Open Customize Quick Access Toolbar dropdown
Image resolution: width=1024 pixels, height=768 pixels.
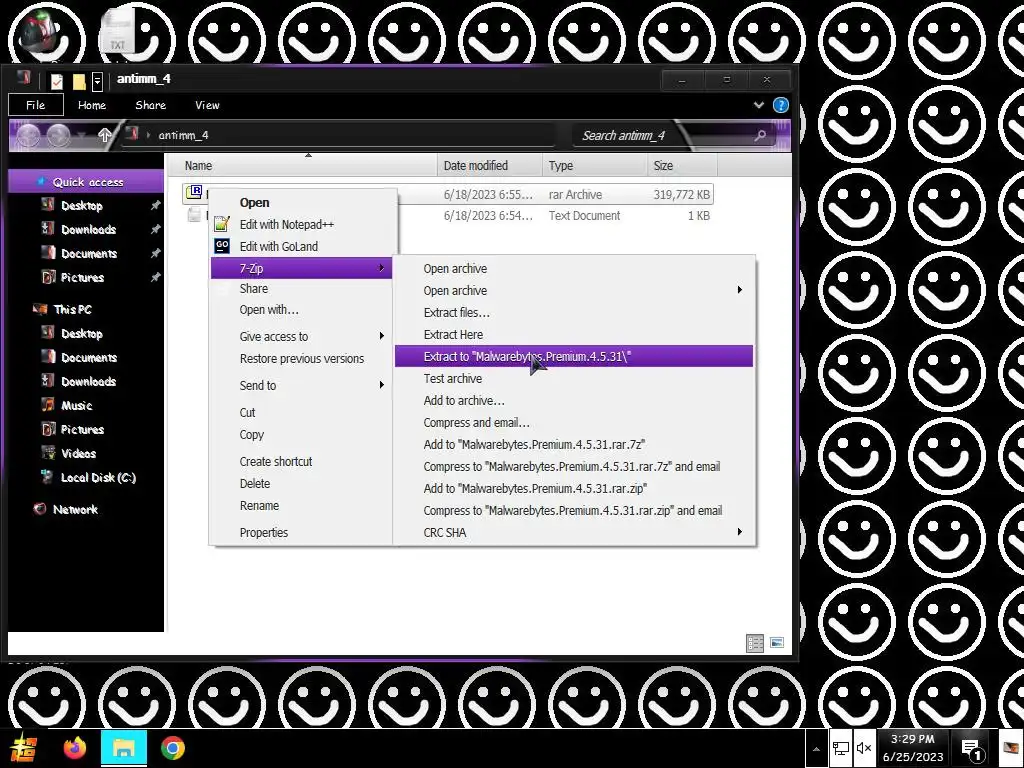click(97, 81)
